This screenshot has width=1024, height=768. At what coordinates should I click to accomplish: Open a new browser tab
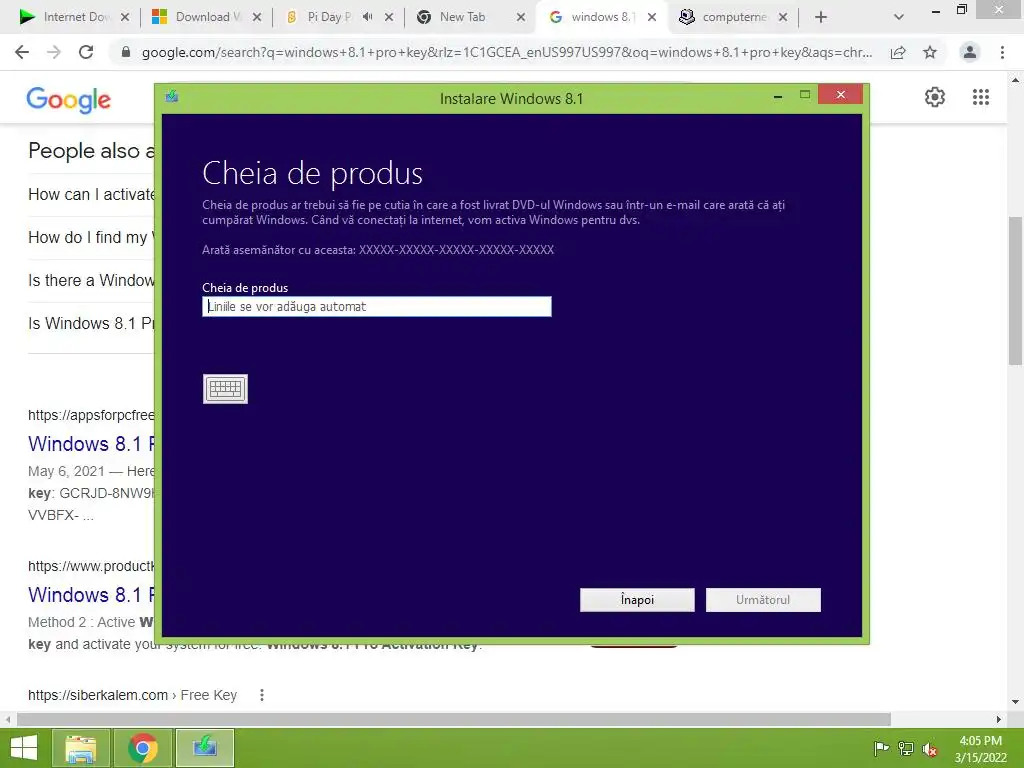821,18
